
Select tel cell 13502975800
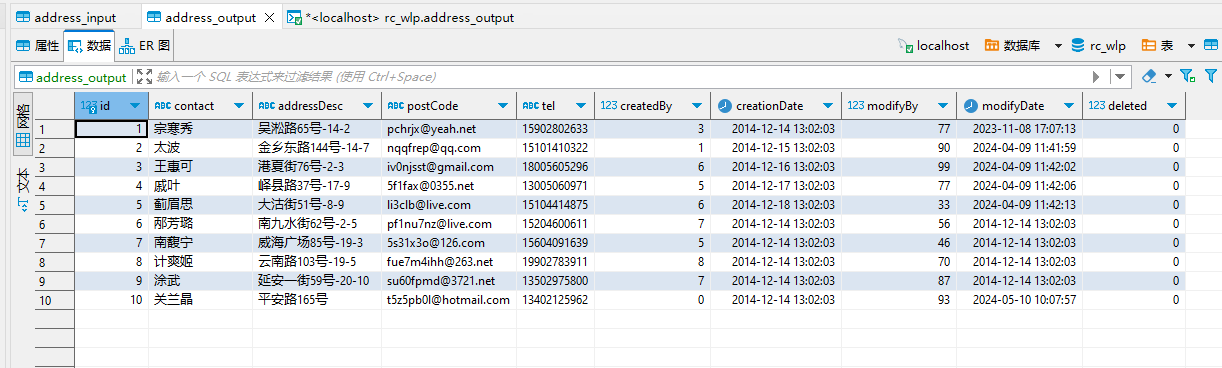click(555, 281)
